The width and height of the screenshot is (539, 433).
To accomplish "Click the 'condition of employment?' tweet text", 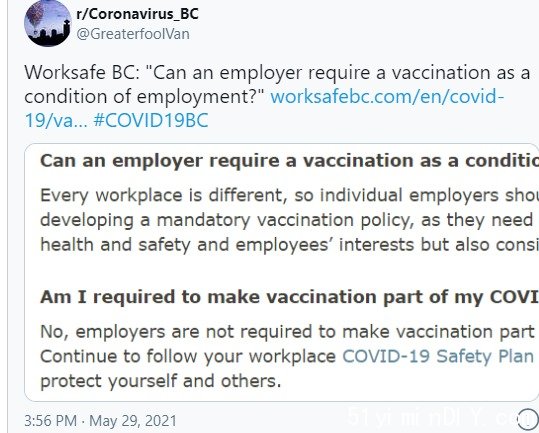I will pos(144,97).
